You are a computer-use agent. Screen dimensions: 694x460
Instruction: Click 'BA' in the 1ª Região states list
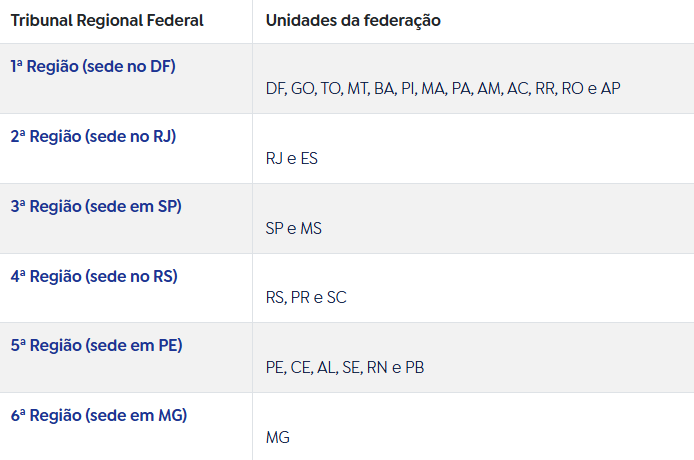point(384,88)
